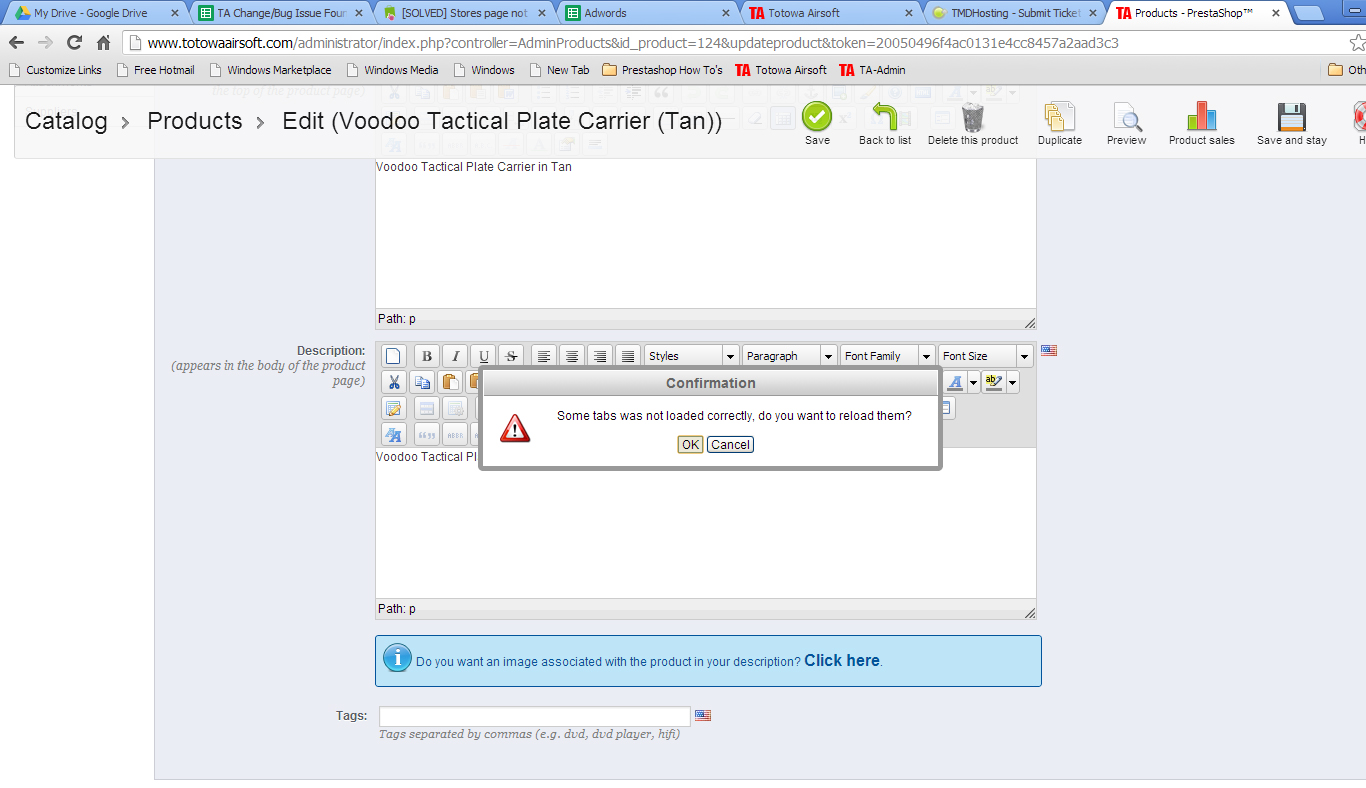The width and height of the screenshot is (1366, 788).
Task: Click the Paste clipboard icon
Action: [450, 382]
